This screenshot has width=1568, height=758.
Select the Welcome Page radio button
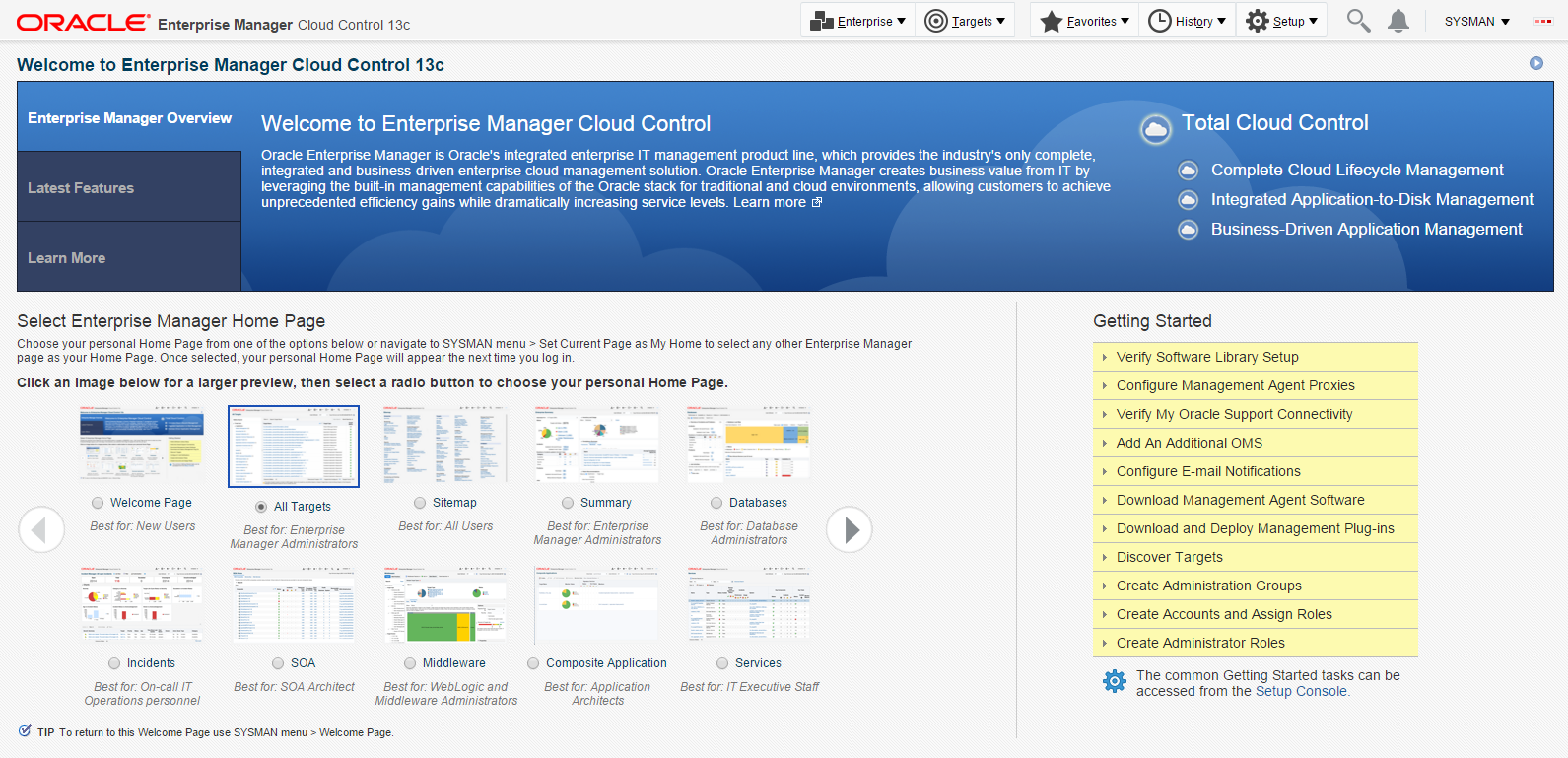98,503
